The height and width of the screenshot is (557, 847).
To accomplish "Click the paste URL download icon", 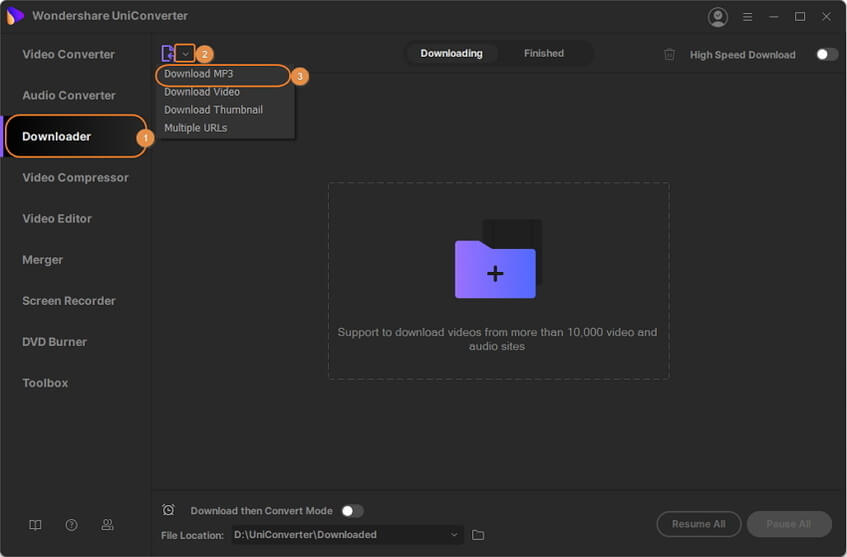I will point(167,53).
